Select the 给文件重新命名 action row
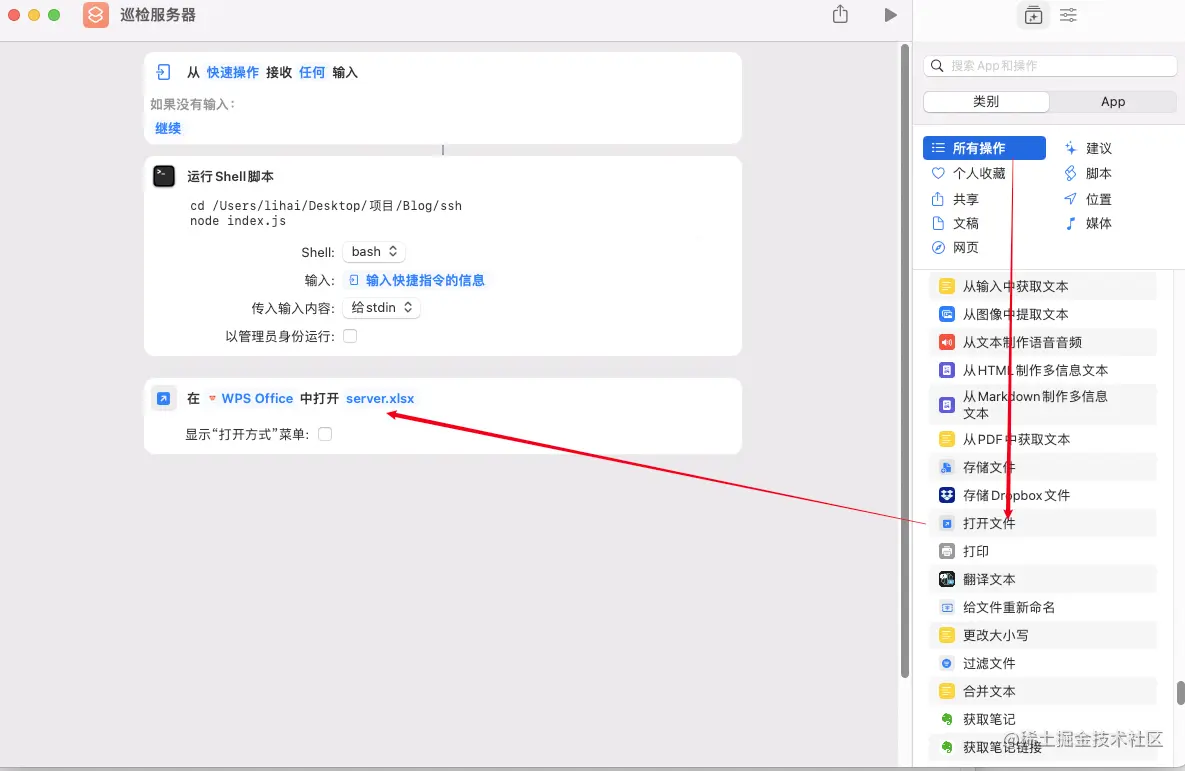The width and height of the screenshot is (1185, 771). click(1043, 607)
